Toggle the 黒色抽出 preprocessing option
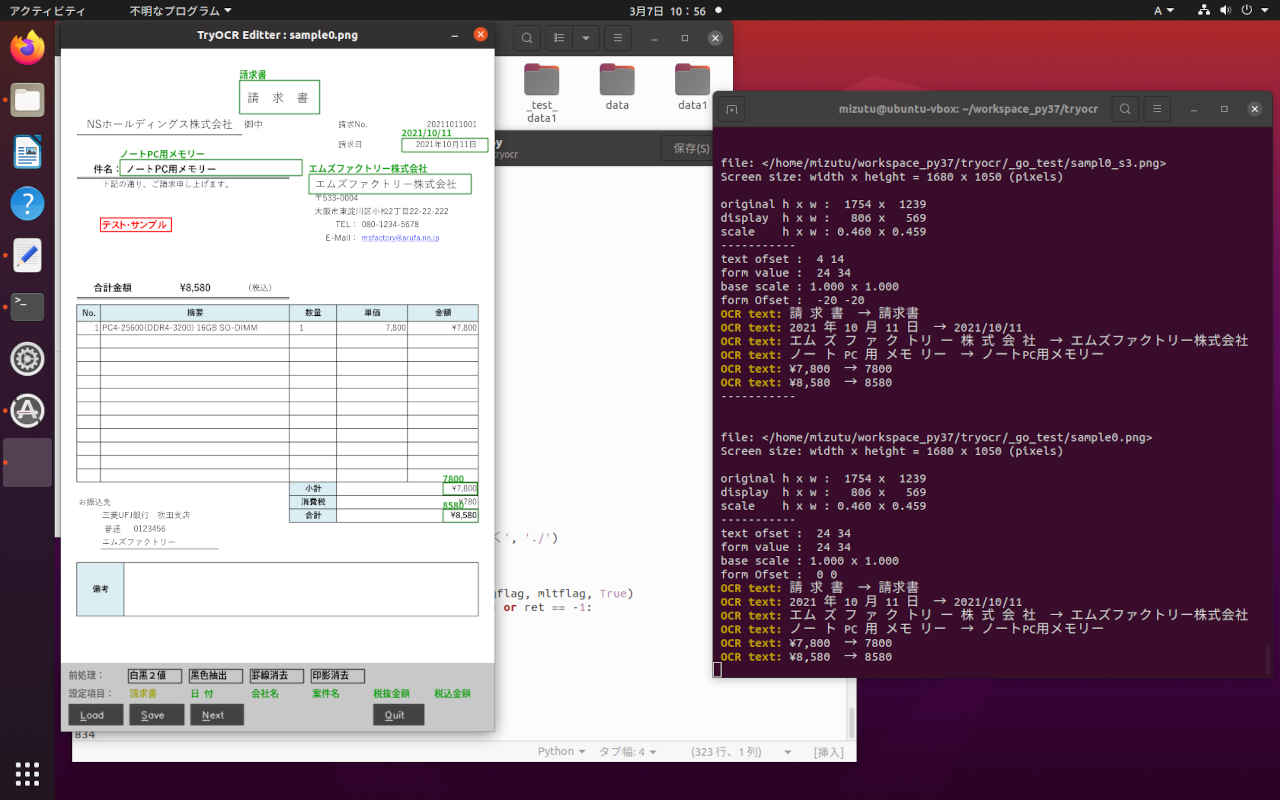 pyautogui.click(x=215, y=676)
